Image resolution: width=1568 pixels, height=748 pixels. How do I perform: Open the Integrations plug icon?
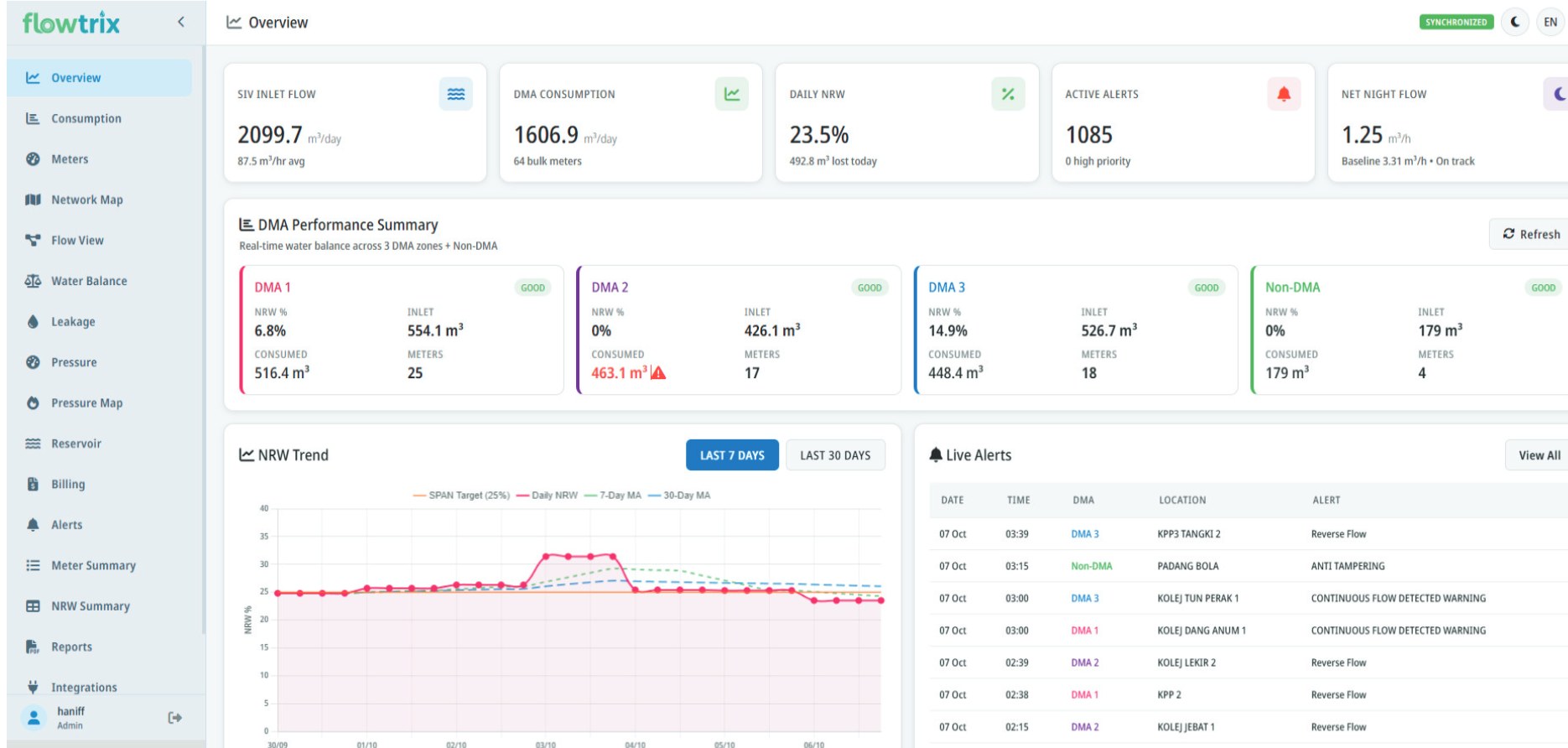[33, 688]
